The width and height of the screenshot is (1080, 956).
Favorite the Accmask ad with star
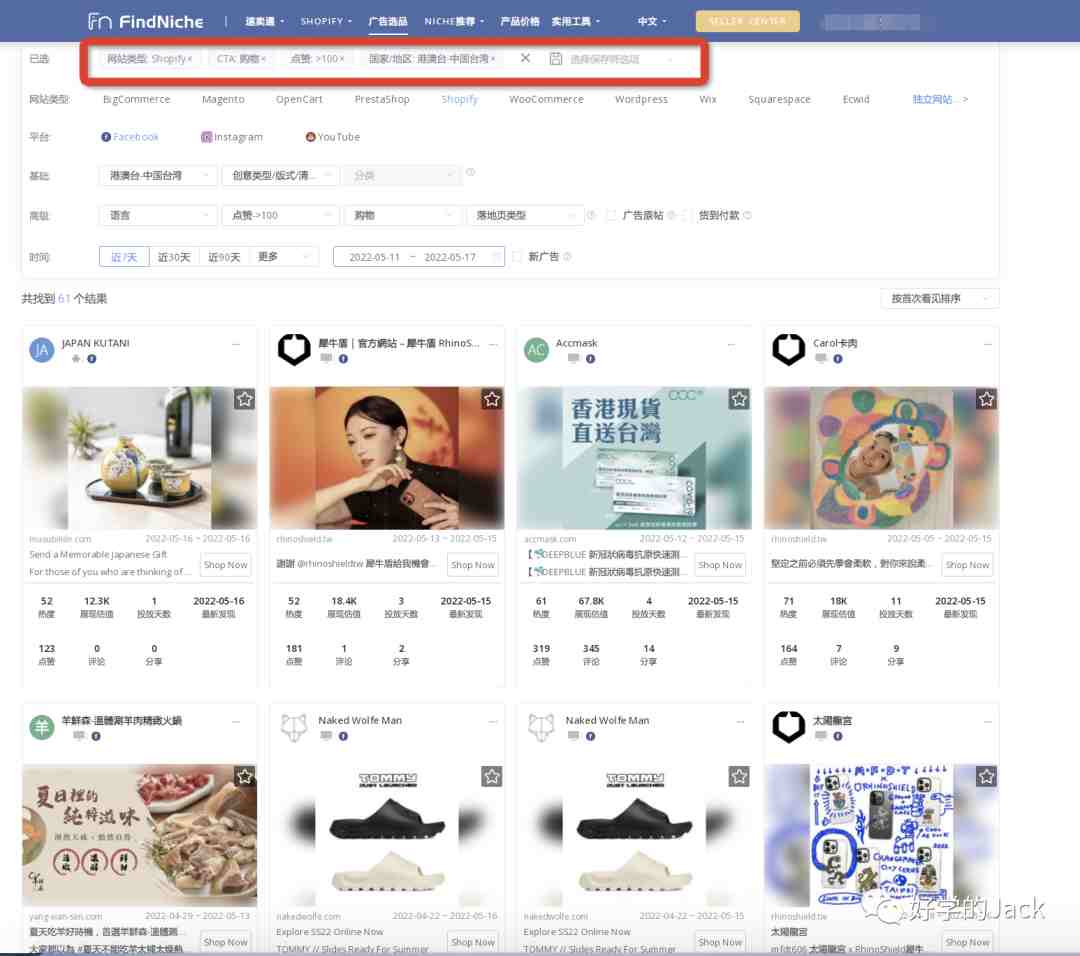click(739, 399)
